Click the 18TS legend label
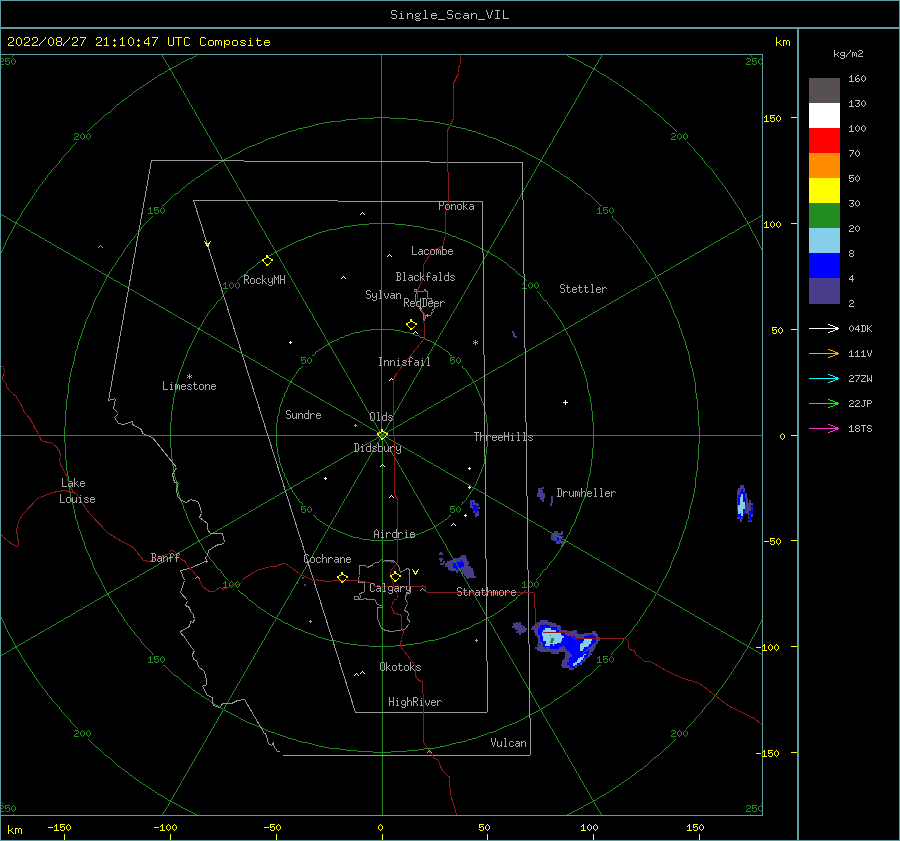This screenshot has width=900, height=841. [860, 429]
